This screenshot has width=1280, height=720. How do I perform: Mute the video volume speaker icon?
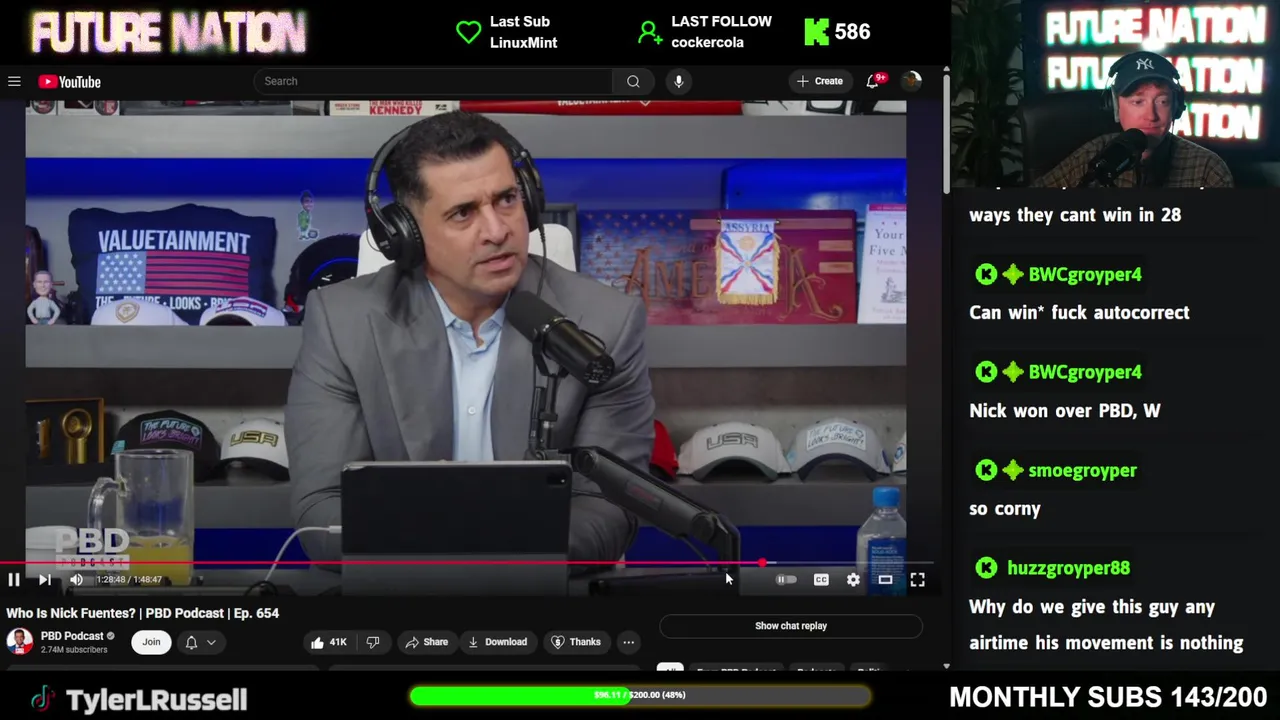[76, 579]
